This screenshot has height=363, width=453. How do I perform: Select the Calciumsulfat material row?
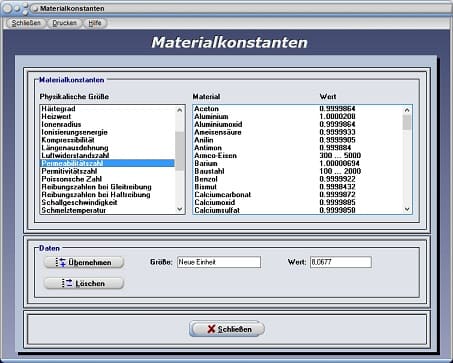tap(298, 210)
